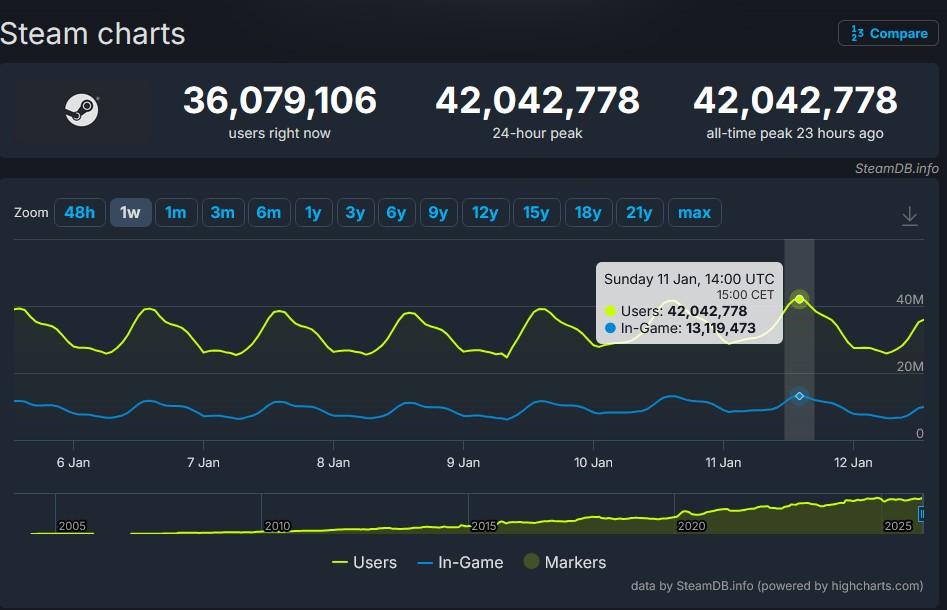
Task: Click the 123 comparison icon inside Compare button
Action: click(x=858, y=33)
